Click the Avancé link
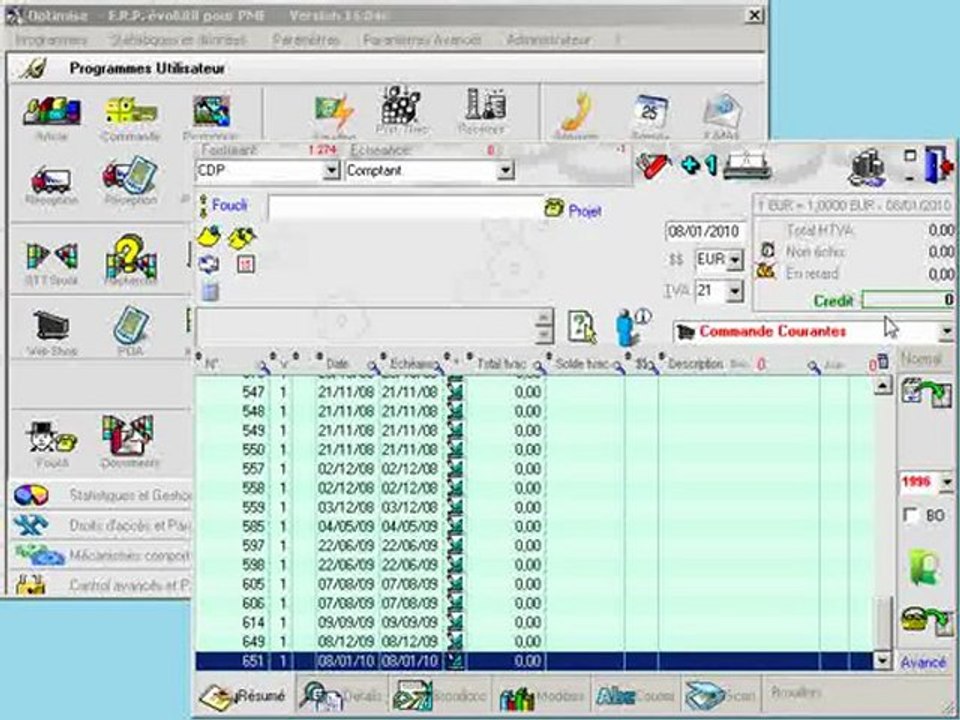Image resolution: width=960 pixels, height=720 pixels. coord(923,662)
